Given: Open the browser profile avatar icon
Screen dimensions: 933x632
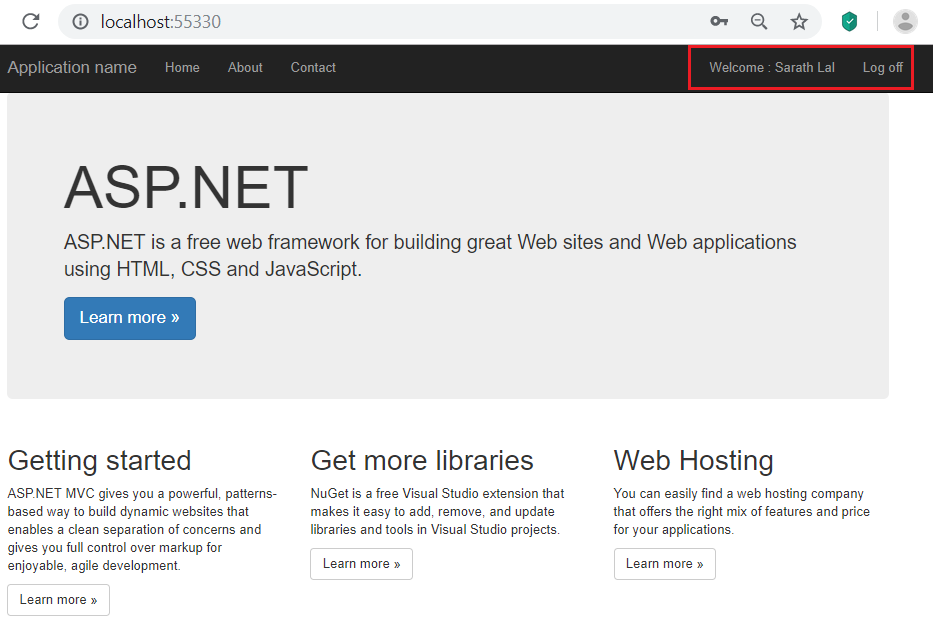Looking at the screenshot, I should 905,21.
